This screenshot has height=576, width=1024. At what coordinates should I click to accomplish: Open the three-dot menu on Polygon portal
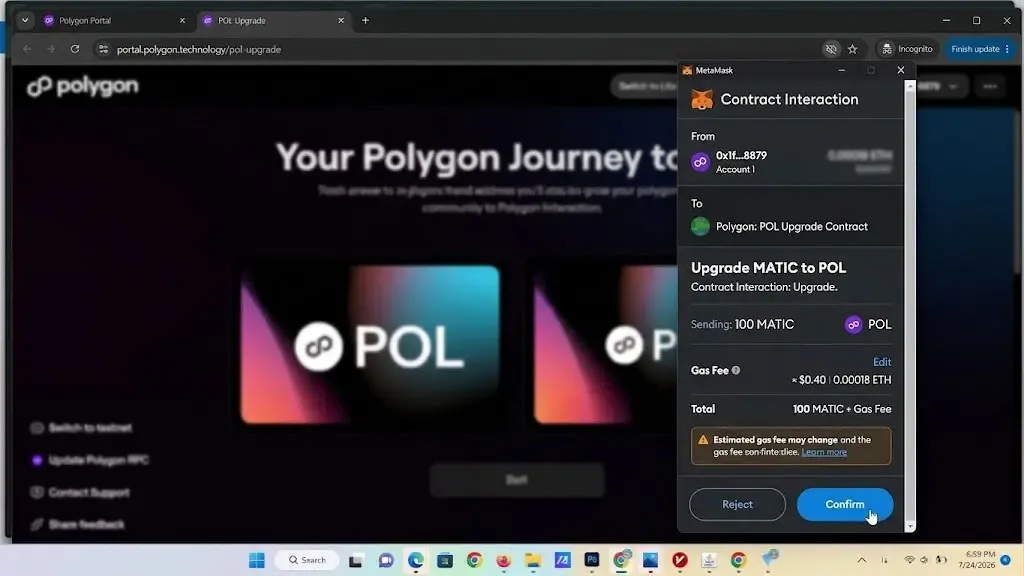pyautogui.click(x=990, y=86)
